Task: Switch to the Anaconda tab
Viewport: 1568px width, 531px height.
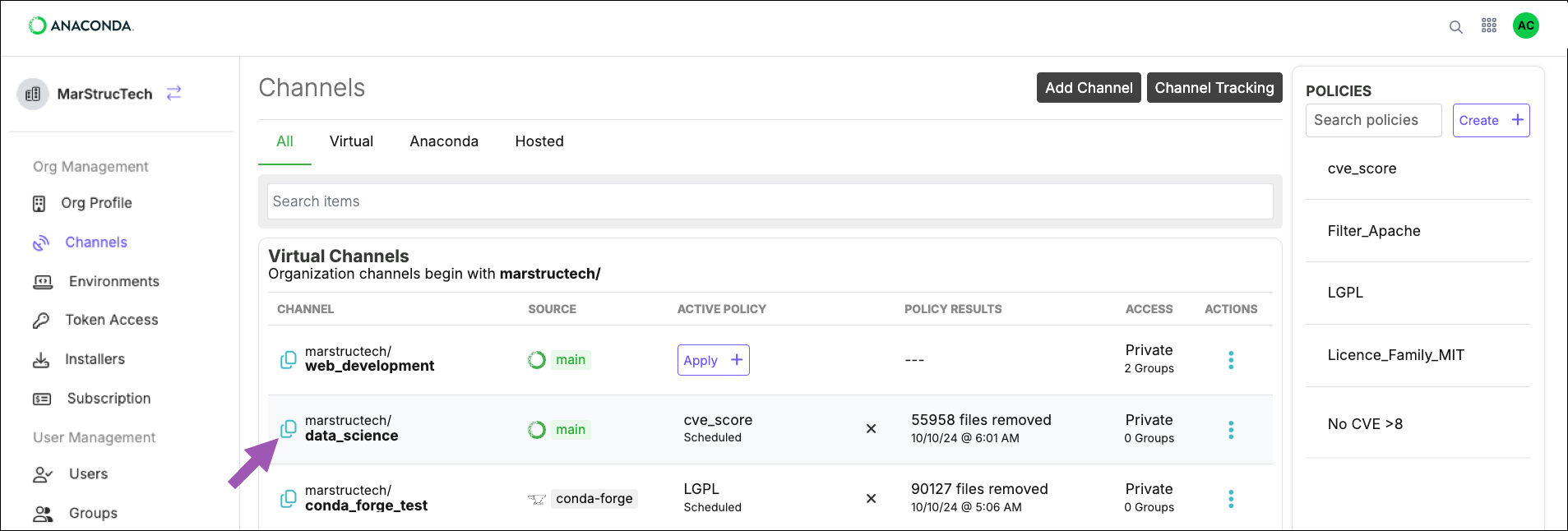Action: [x=444, y=141]
